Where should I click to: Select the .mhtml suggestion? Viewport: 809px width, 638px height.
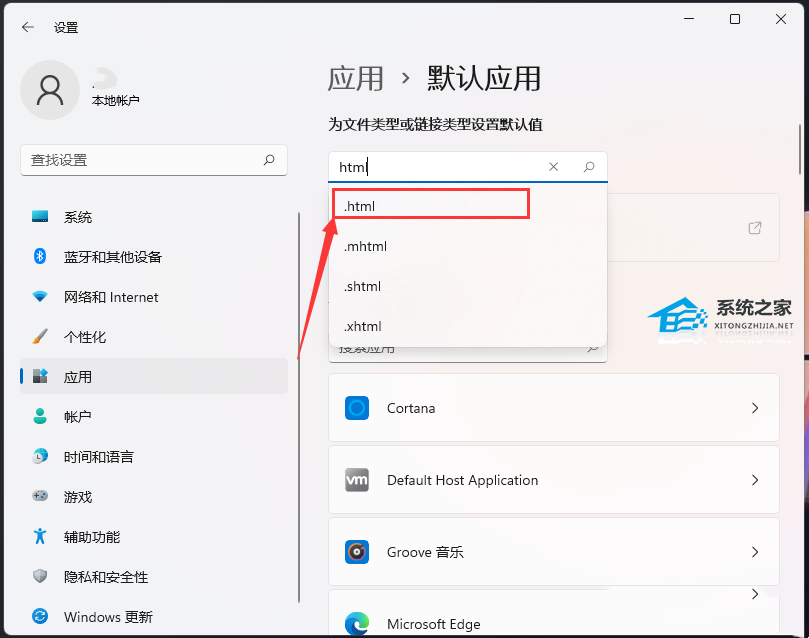[x=467, y=247]
